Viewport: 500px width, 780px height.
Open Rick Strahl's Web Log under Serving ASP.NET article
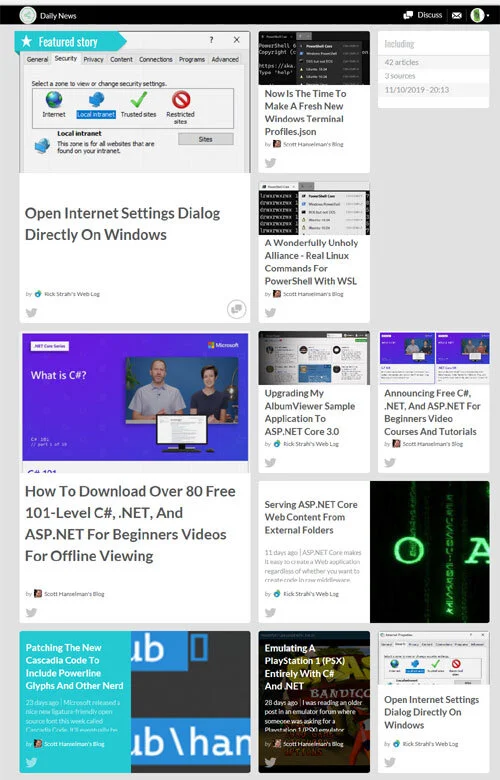tap(311, 594)
